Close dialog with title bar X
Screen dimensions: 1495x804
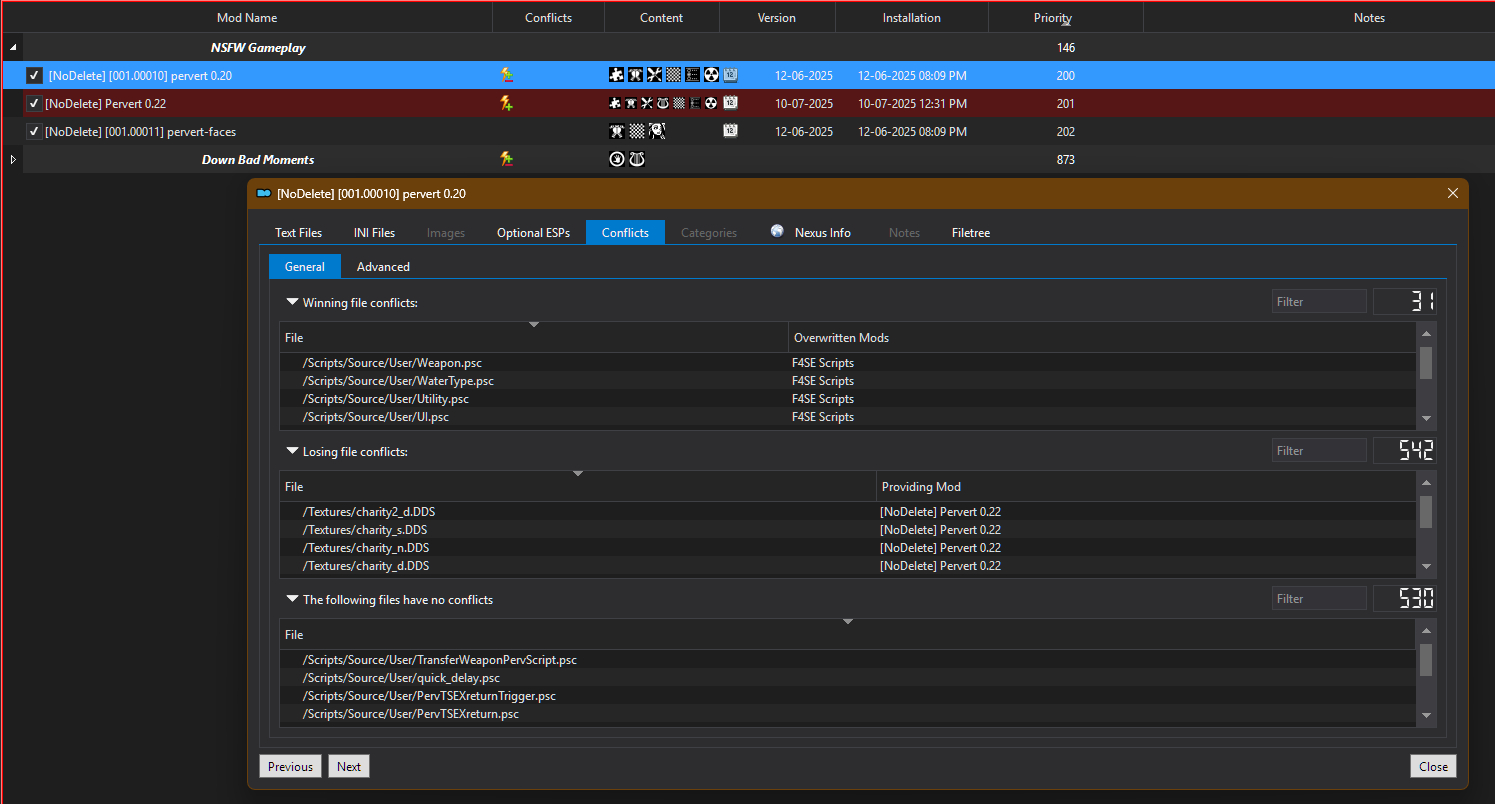click(1452, 193)
